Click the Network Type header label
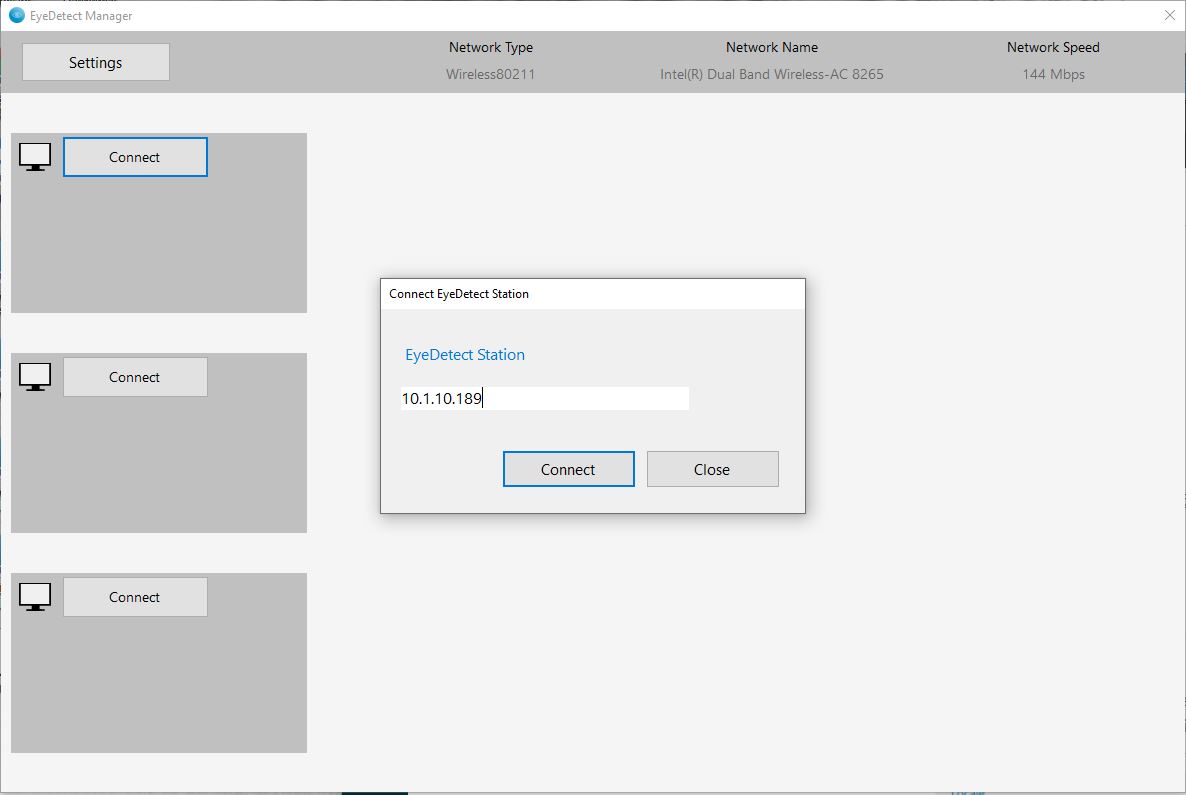The image size is (1186, 795). point(491,47)
